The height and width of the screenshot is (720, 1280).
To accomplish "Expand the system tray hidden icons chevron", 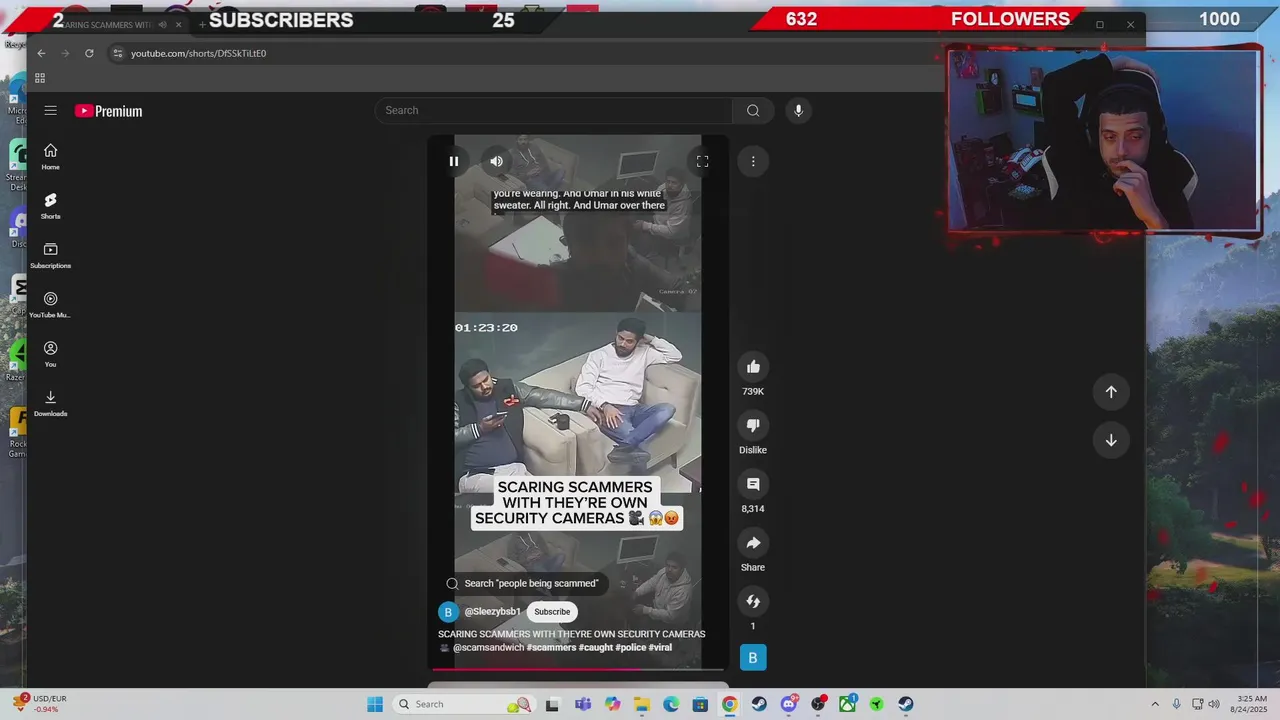I will [1155, 704].
